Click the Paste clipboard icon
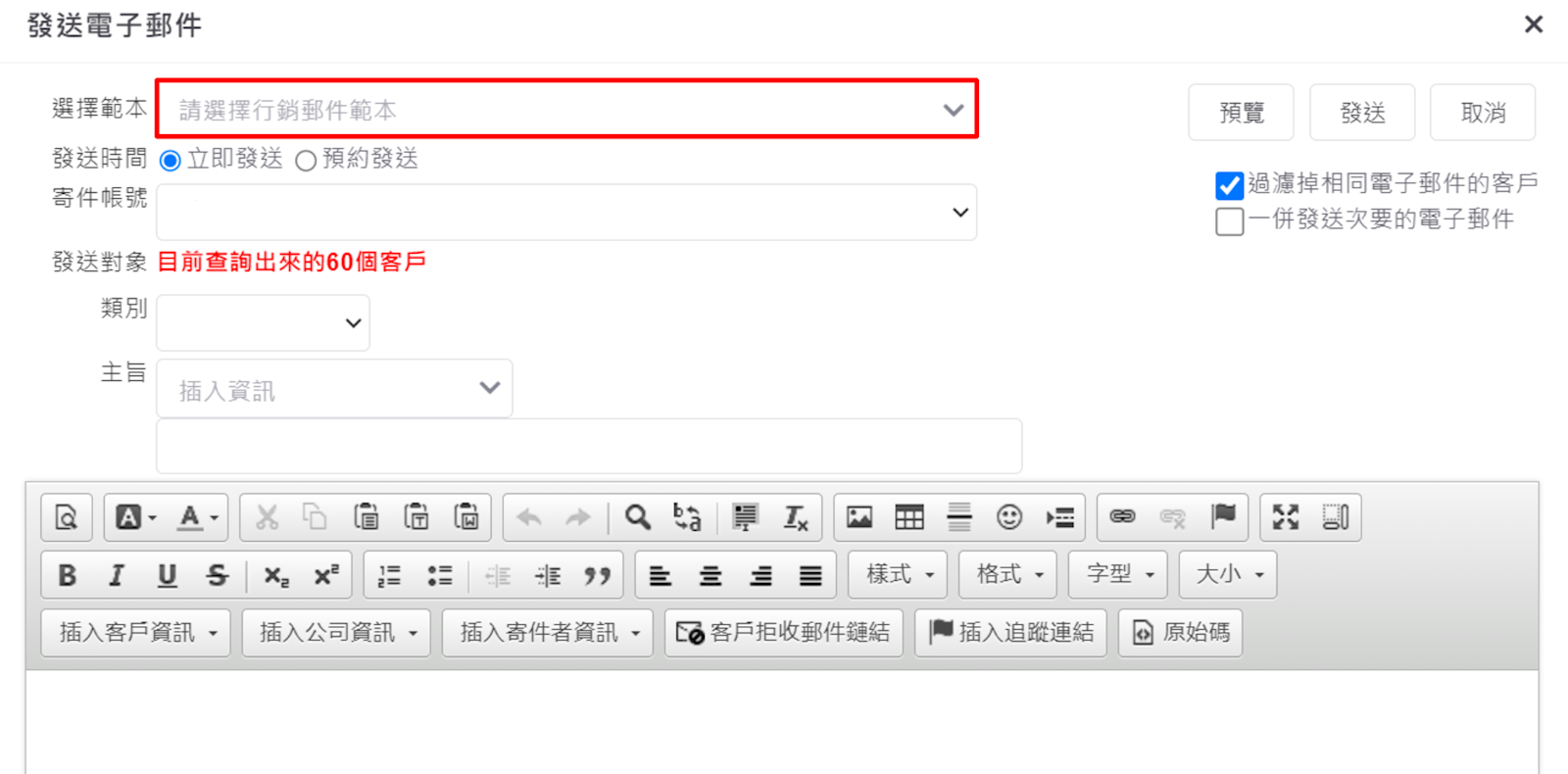1568x774 pixels. (366, 517)
